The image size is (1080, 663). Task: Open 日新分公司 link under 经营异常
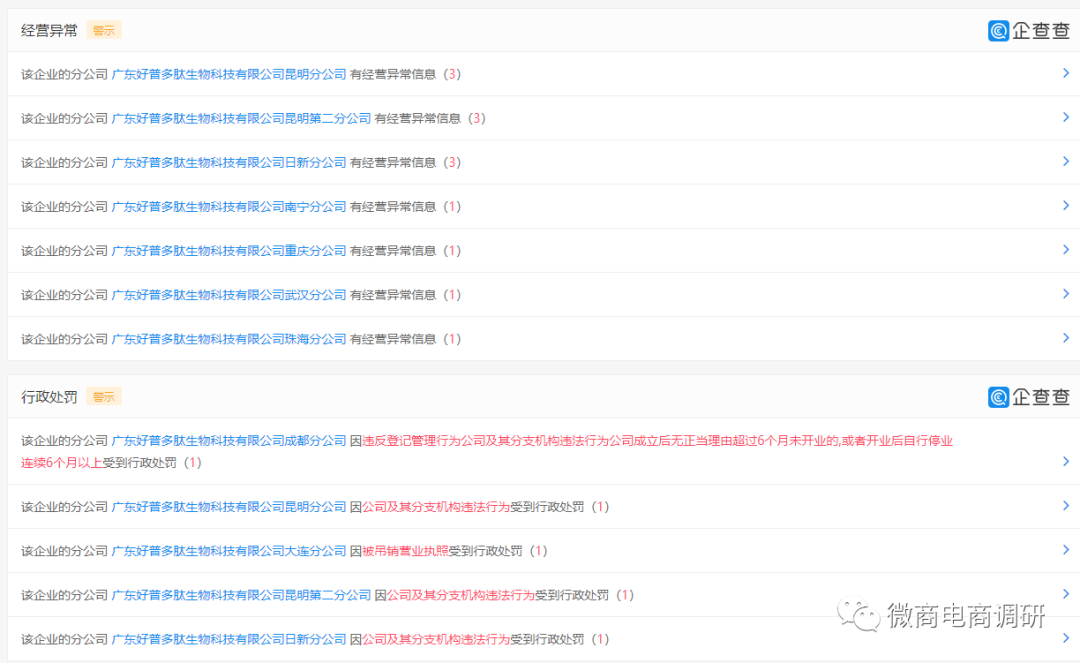229,162
